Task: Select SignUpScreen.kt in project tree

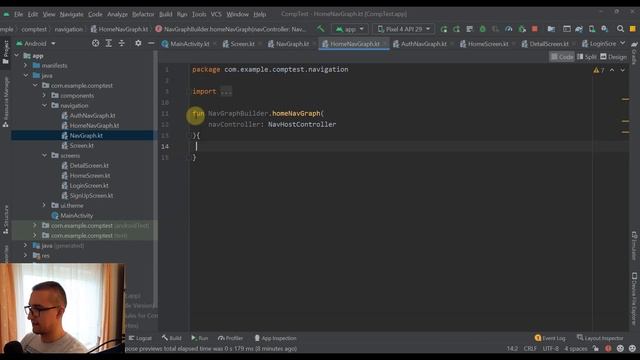Action: point(91,196)
